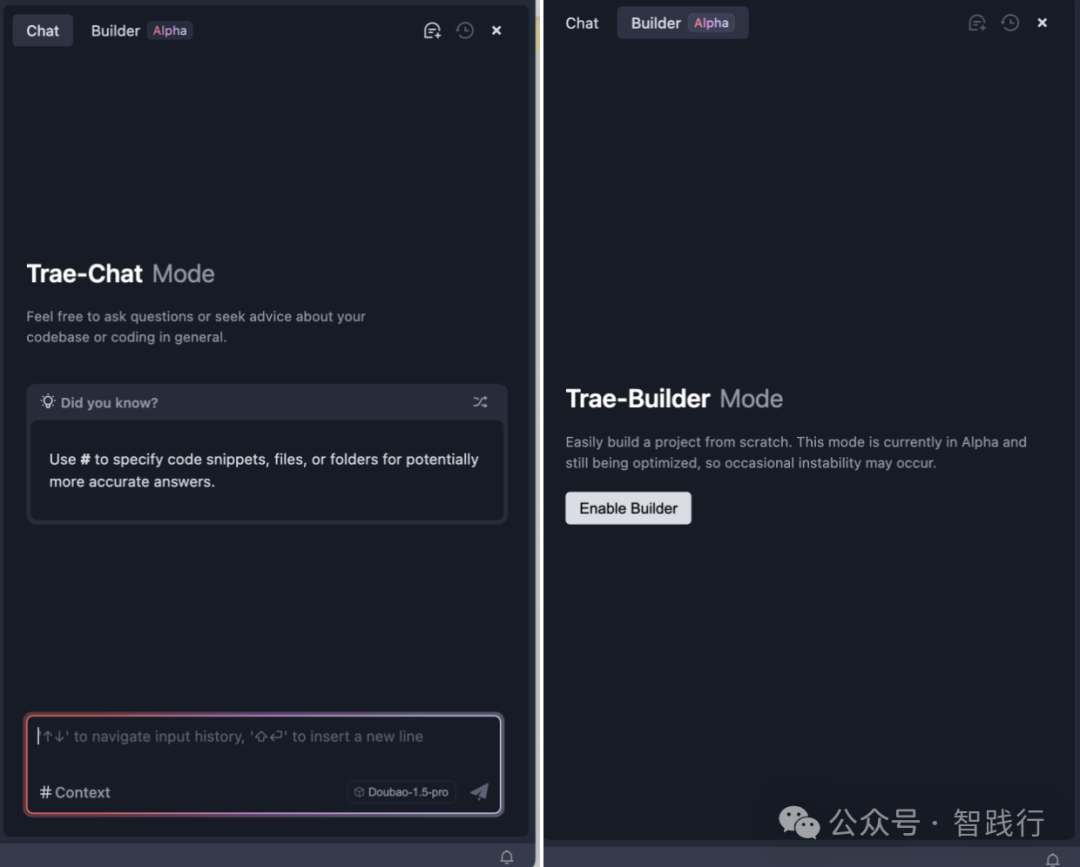This screenshot has width=1080, height=867.
Task: Start a new chat in the left panel
Action: click(432, 30)
